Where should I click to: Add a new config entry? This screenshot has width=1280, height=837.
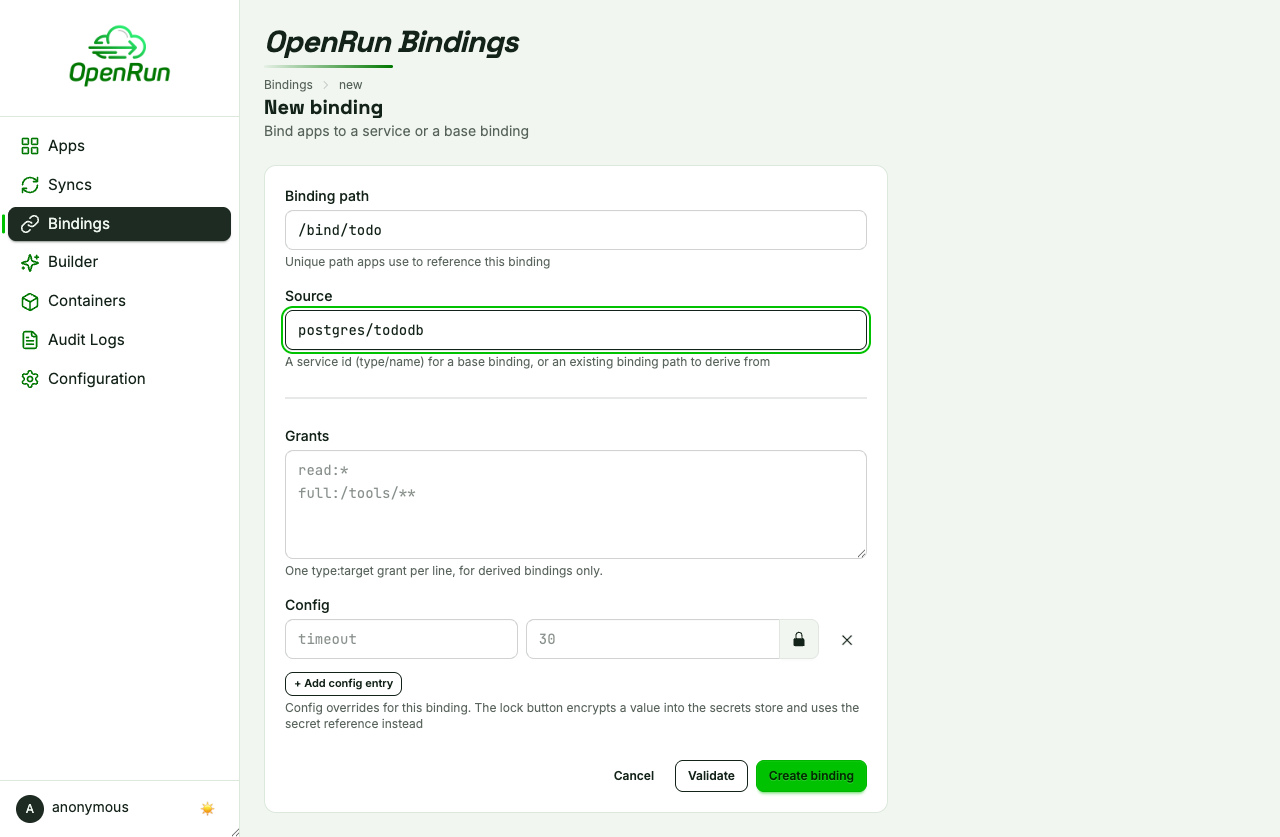coord(343,684)
